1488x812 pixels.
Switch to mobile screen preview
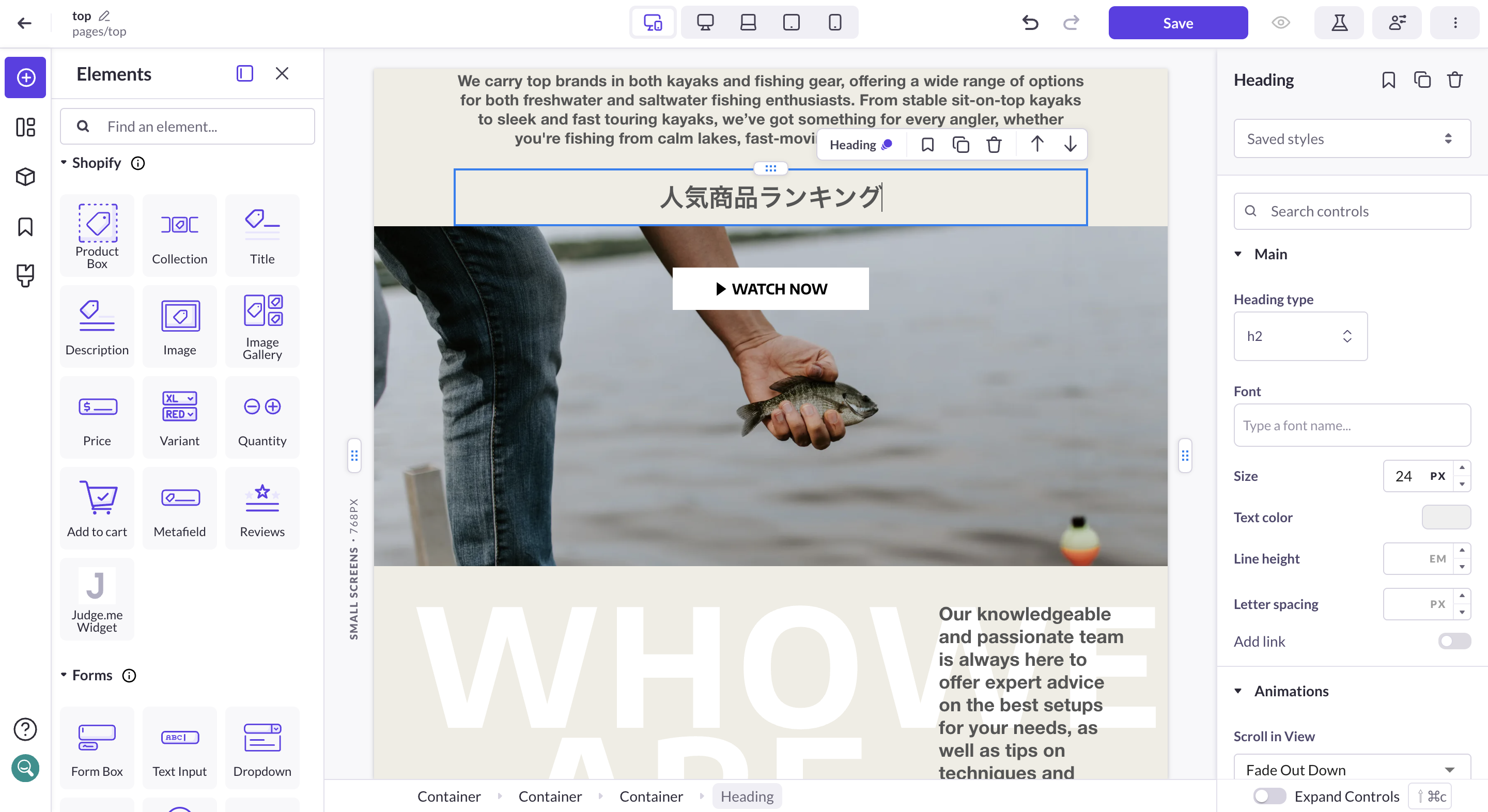pos(835,23)
